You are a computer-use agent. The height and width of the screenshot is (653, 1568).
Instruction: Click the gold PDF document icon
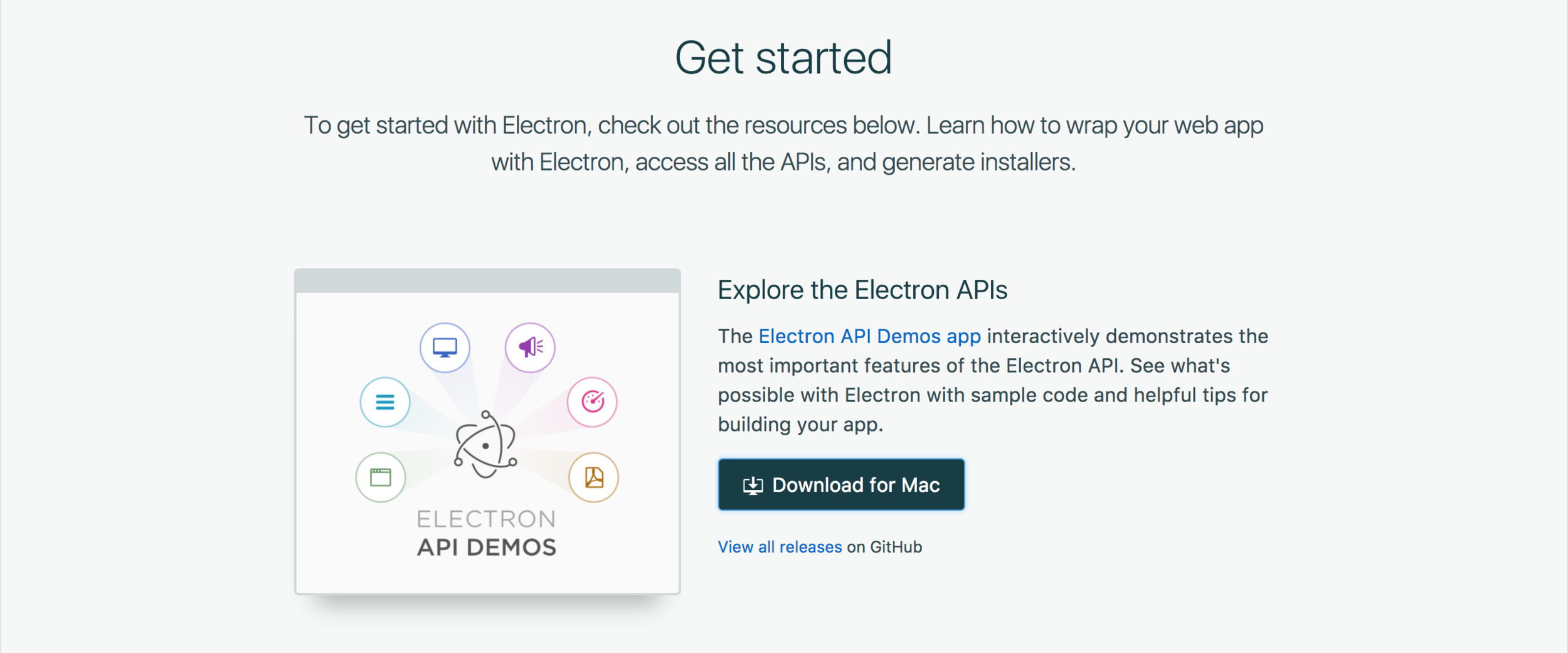(x=593, y=477)
